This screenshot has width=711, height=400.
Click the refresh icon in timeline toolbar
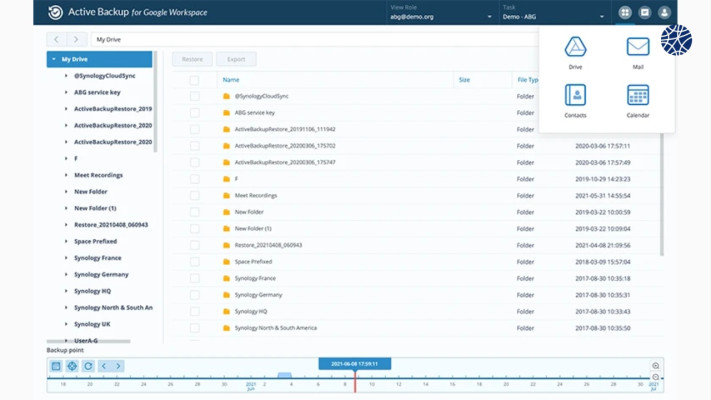(88, 366)
